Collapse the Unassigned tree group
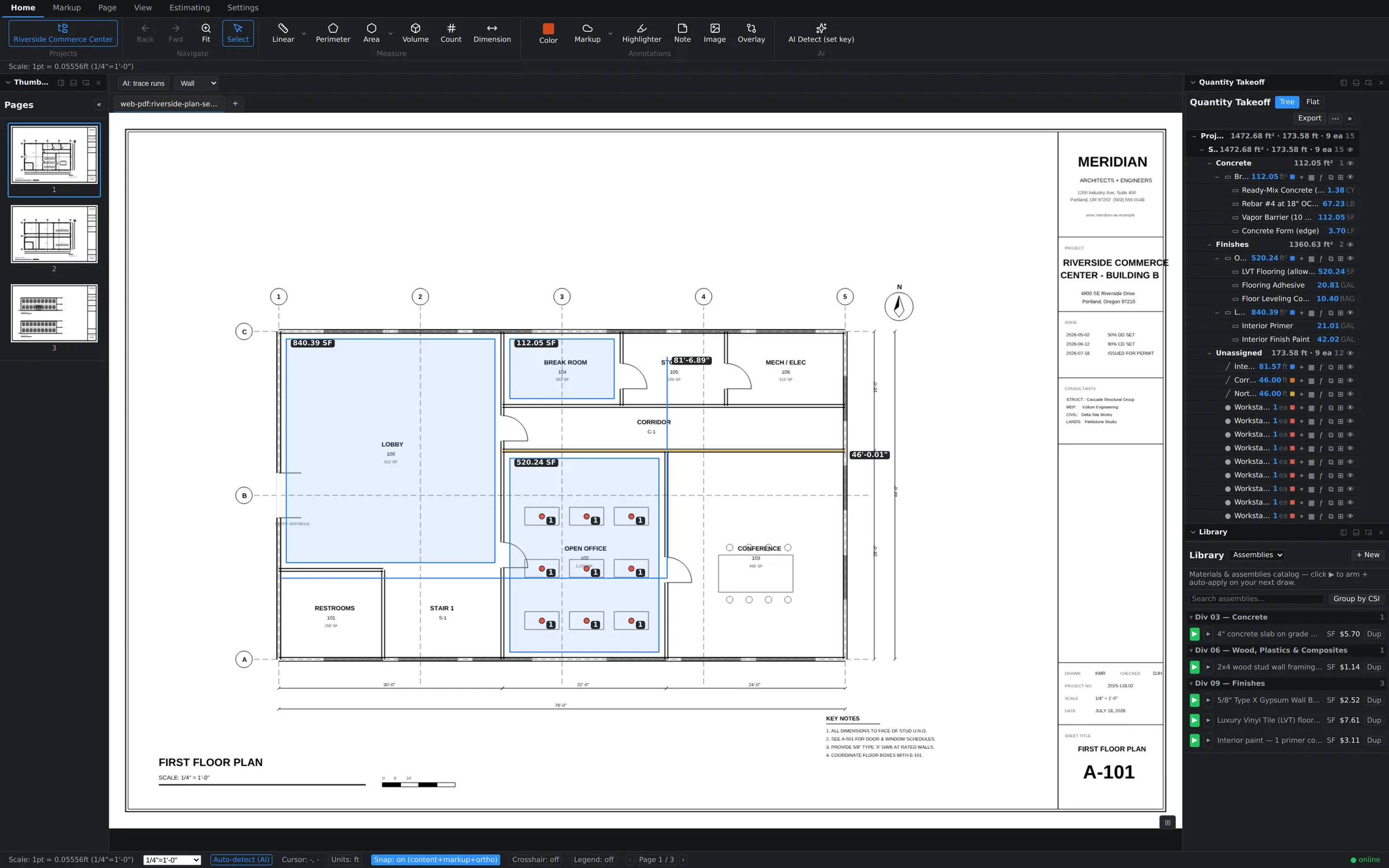The width and height of the screenshot is (1389, 868). (x=1209, y=353)
